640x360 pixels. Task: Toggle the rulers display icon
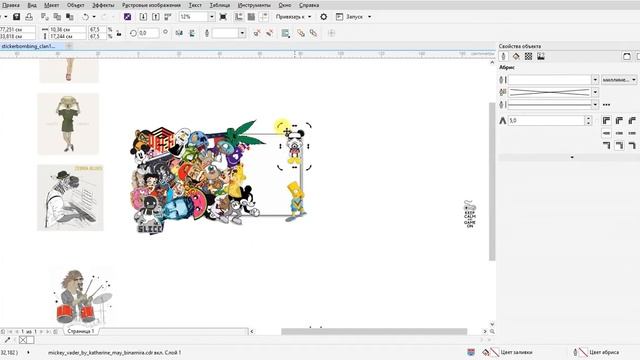pos(239,17)
